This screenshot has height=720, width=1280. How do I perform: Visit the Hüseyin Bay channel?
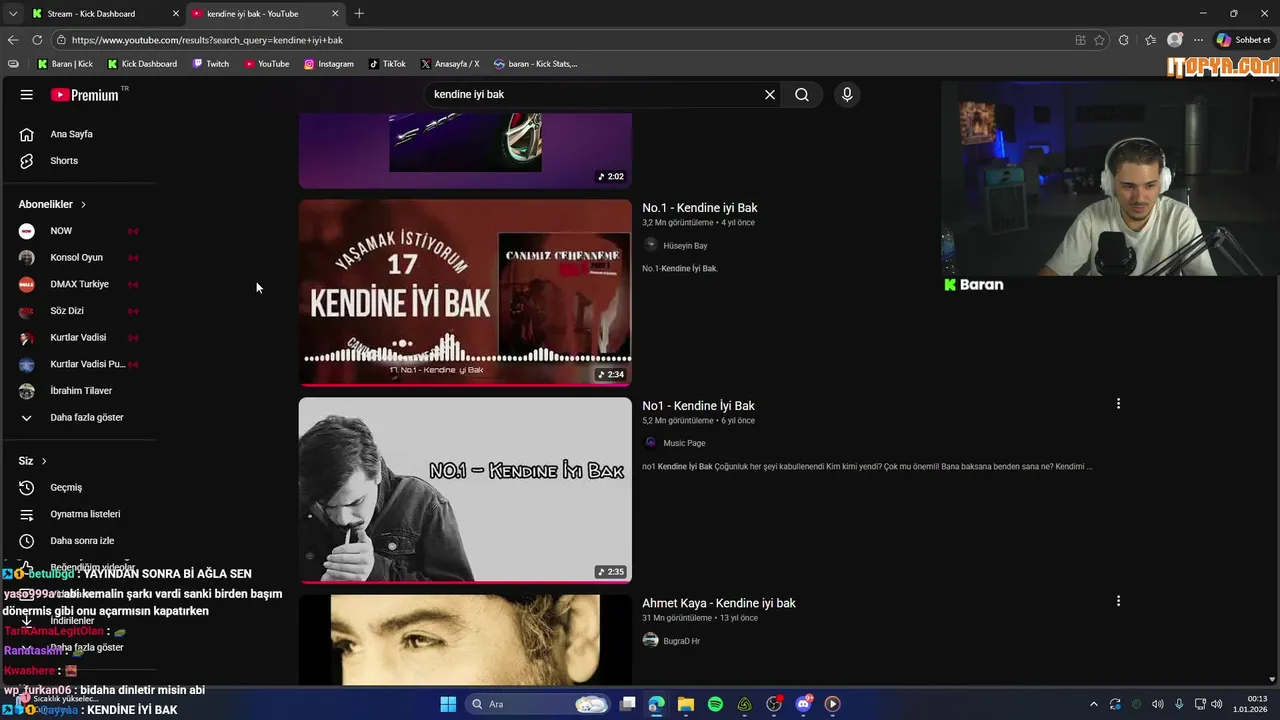(x=685, y=246)
